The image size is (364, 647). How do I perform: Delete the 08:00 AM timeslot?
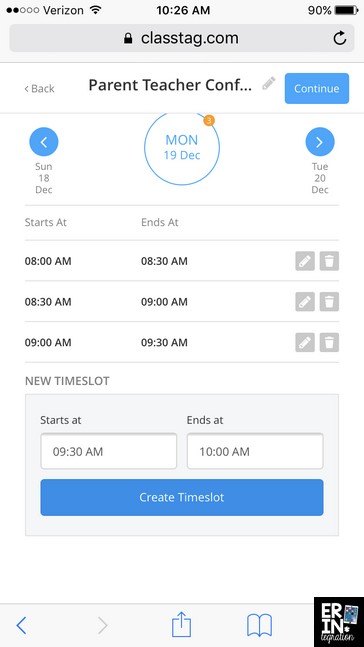pos(329,261)
